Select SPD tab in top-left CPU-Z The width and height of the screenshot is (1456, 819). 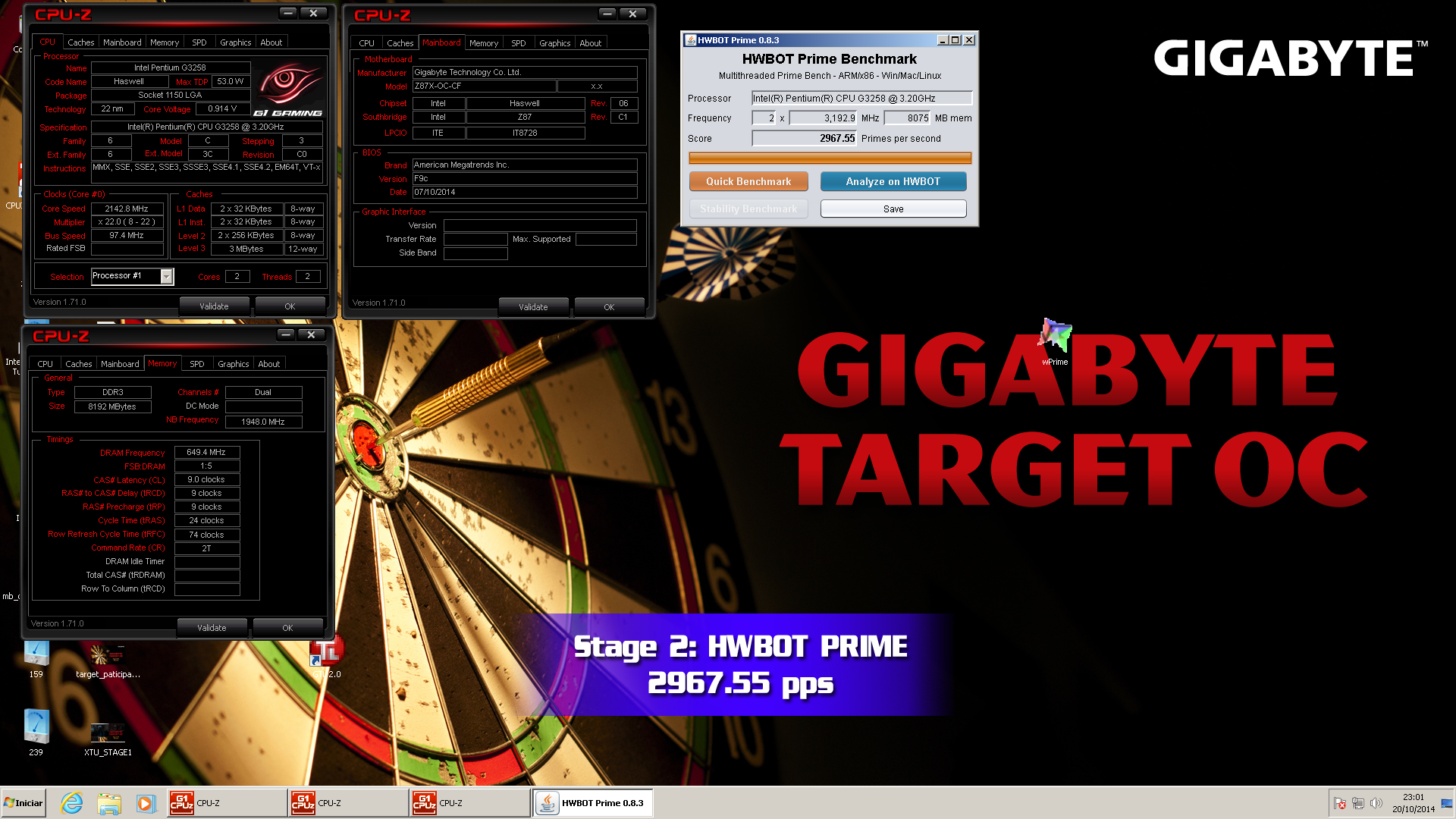pos(199,42)
